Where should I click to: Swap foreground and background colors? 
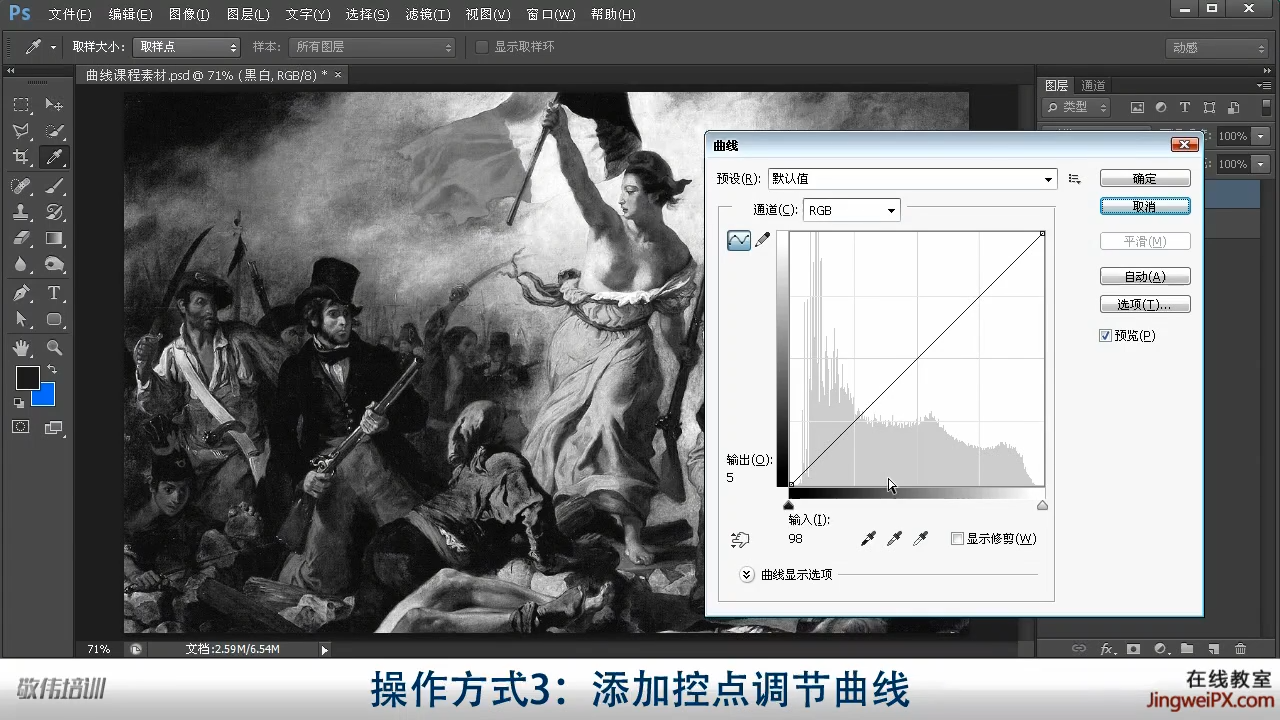click(52, 370)
